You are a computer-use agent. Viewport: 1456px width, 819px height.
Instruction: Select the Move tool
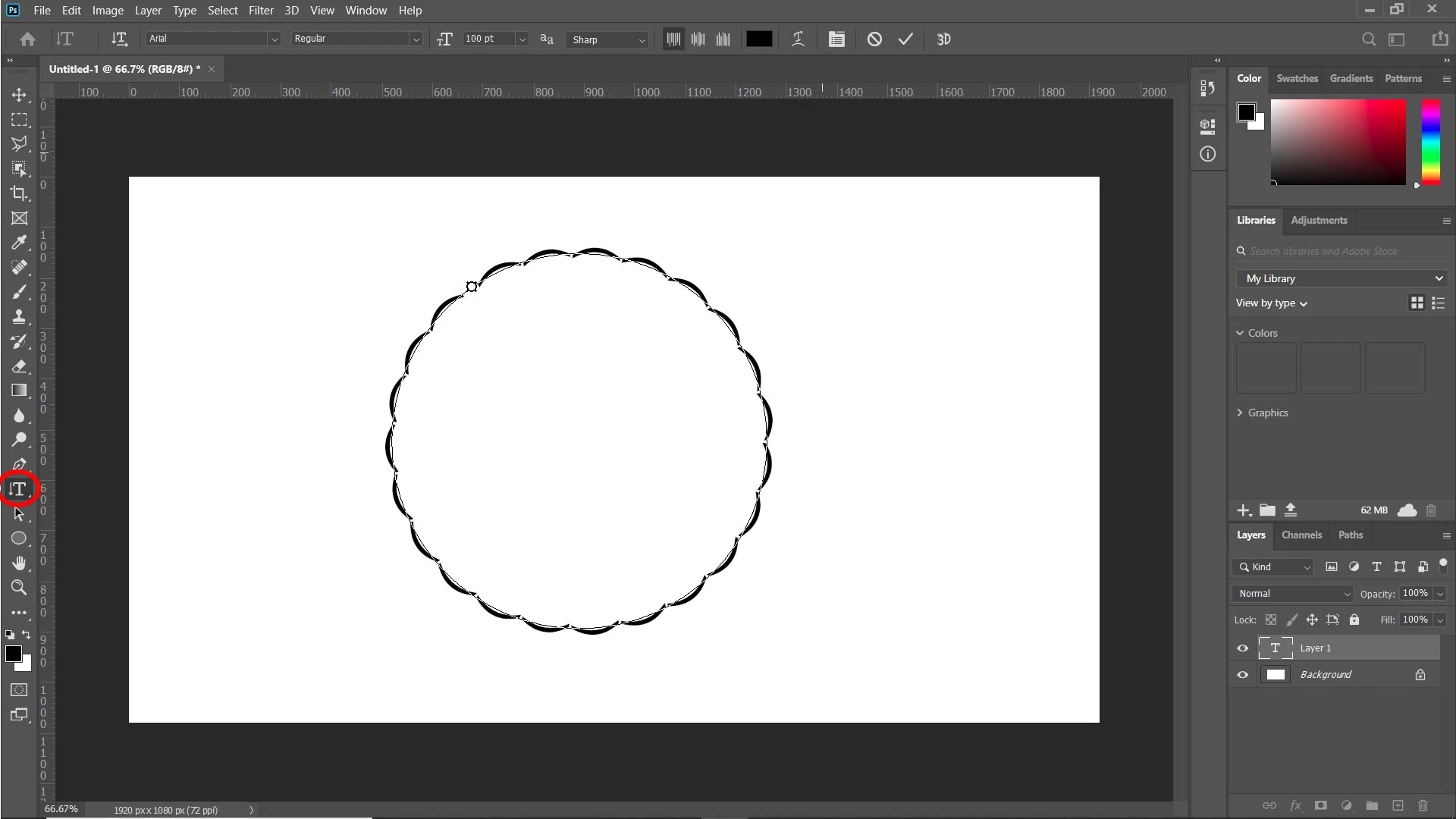pos(19,96)
